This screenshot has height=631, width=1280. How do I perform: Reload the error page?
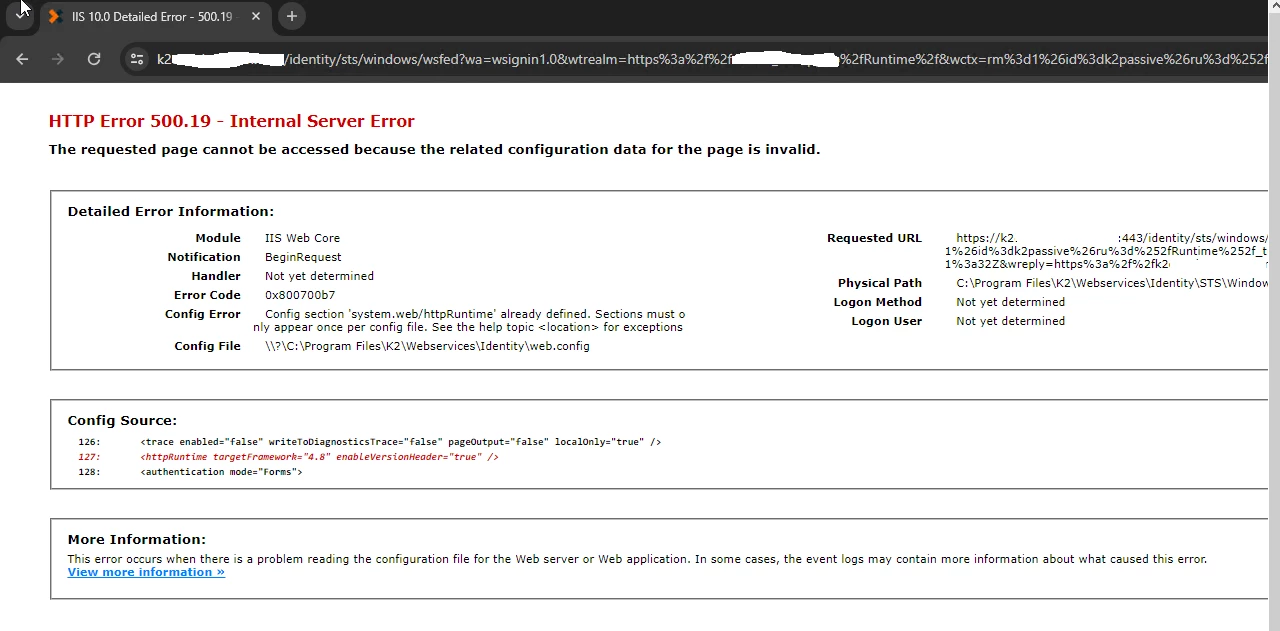(94, 59)
